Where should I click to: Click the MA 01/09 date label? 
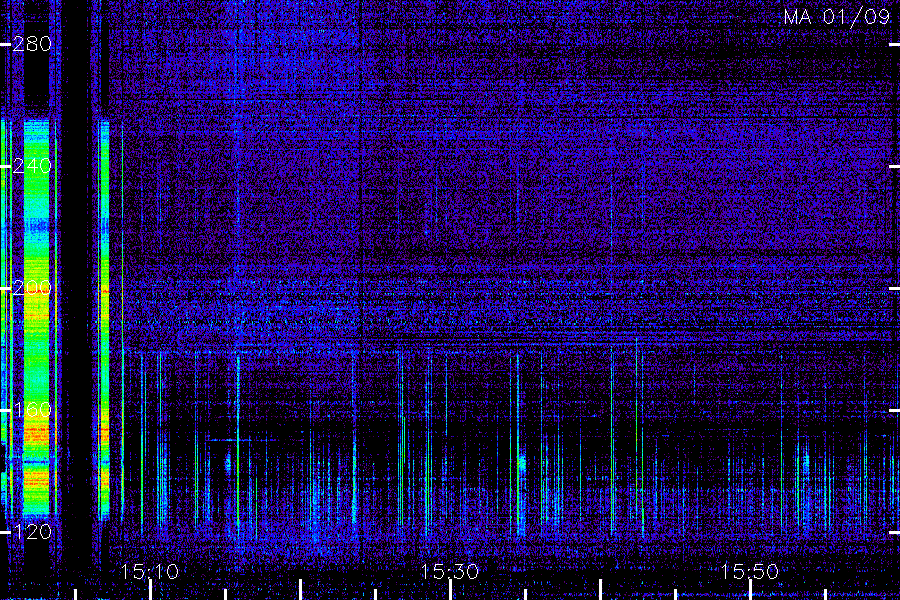[837, 17]
